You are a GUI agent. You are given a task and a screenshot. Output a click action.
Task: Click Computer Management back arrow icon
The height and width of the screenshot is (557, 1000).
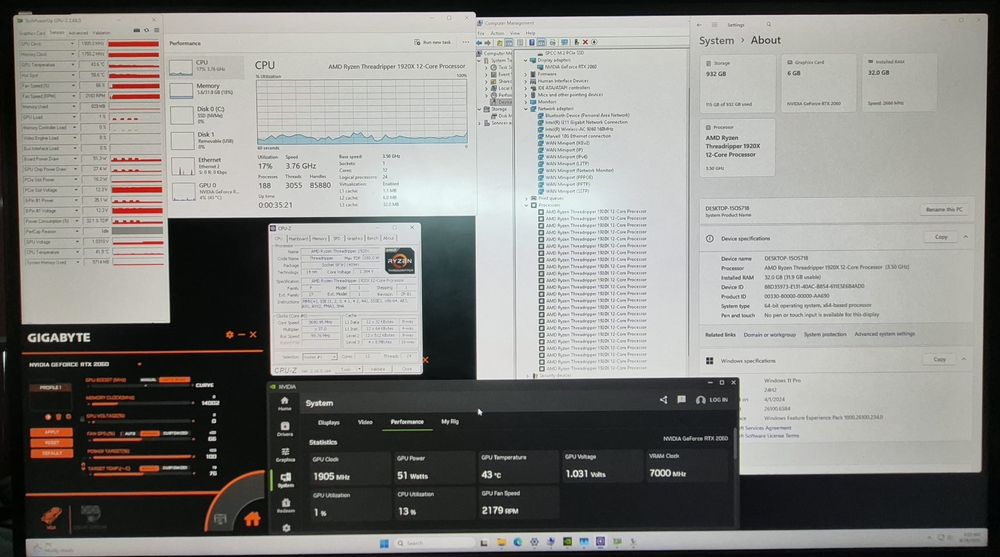click(x=479, y=43)
